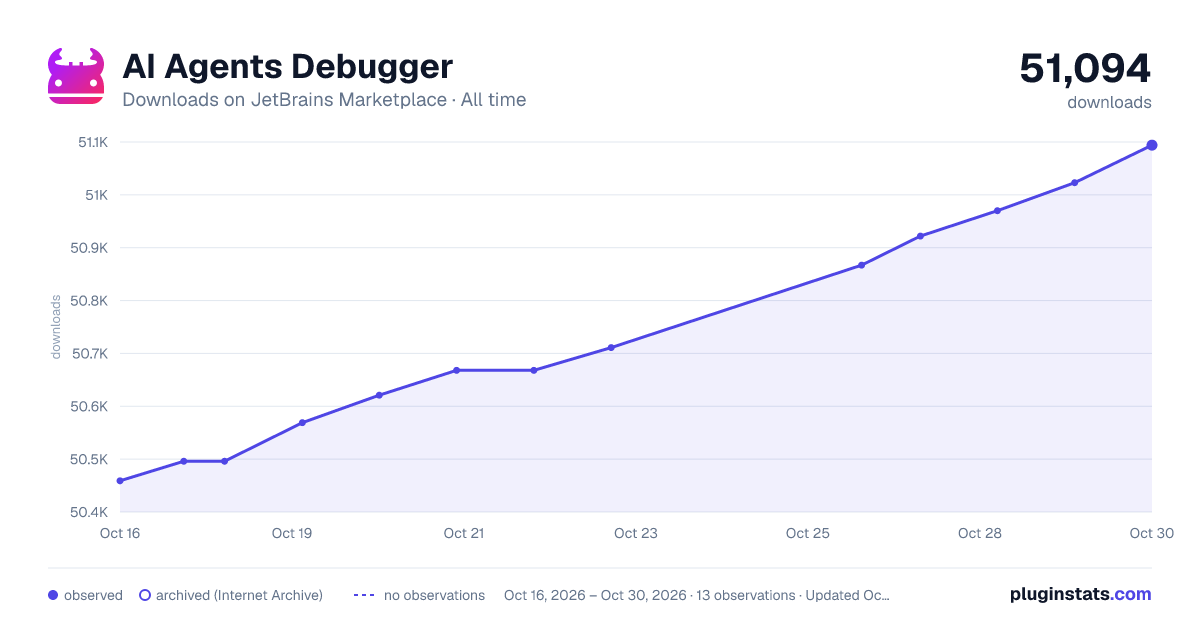Click the 50.7K y-axis label

[x=89, y=354]
